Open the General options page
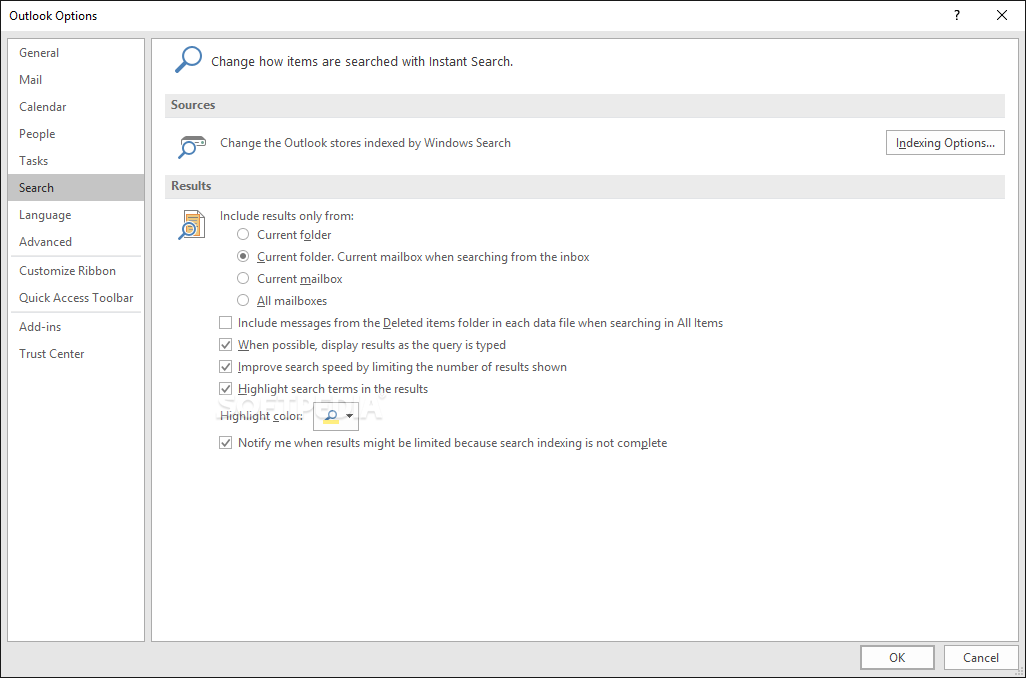Image resolution: width=1026 pixels, height=678 pixels. point(76,52)
